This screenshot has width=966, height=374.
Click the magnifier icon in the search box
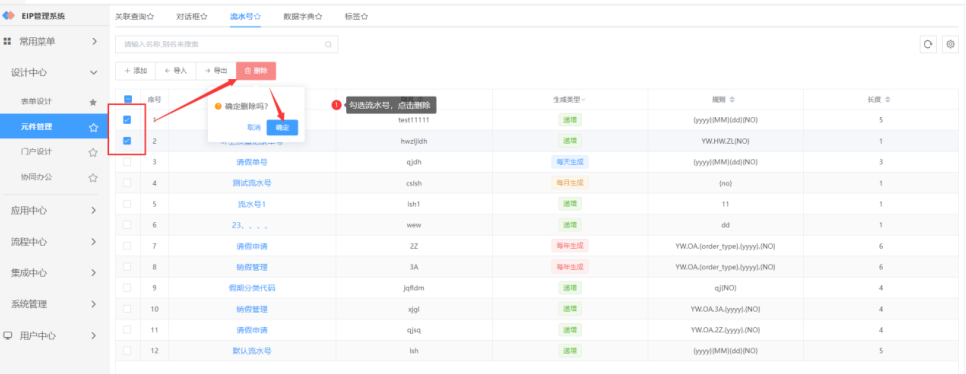tap(328, 44)
